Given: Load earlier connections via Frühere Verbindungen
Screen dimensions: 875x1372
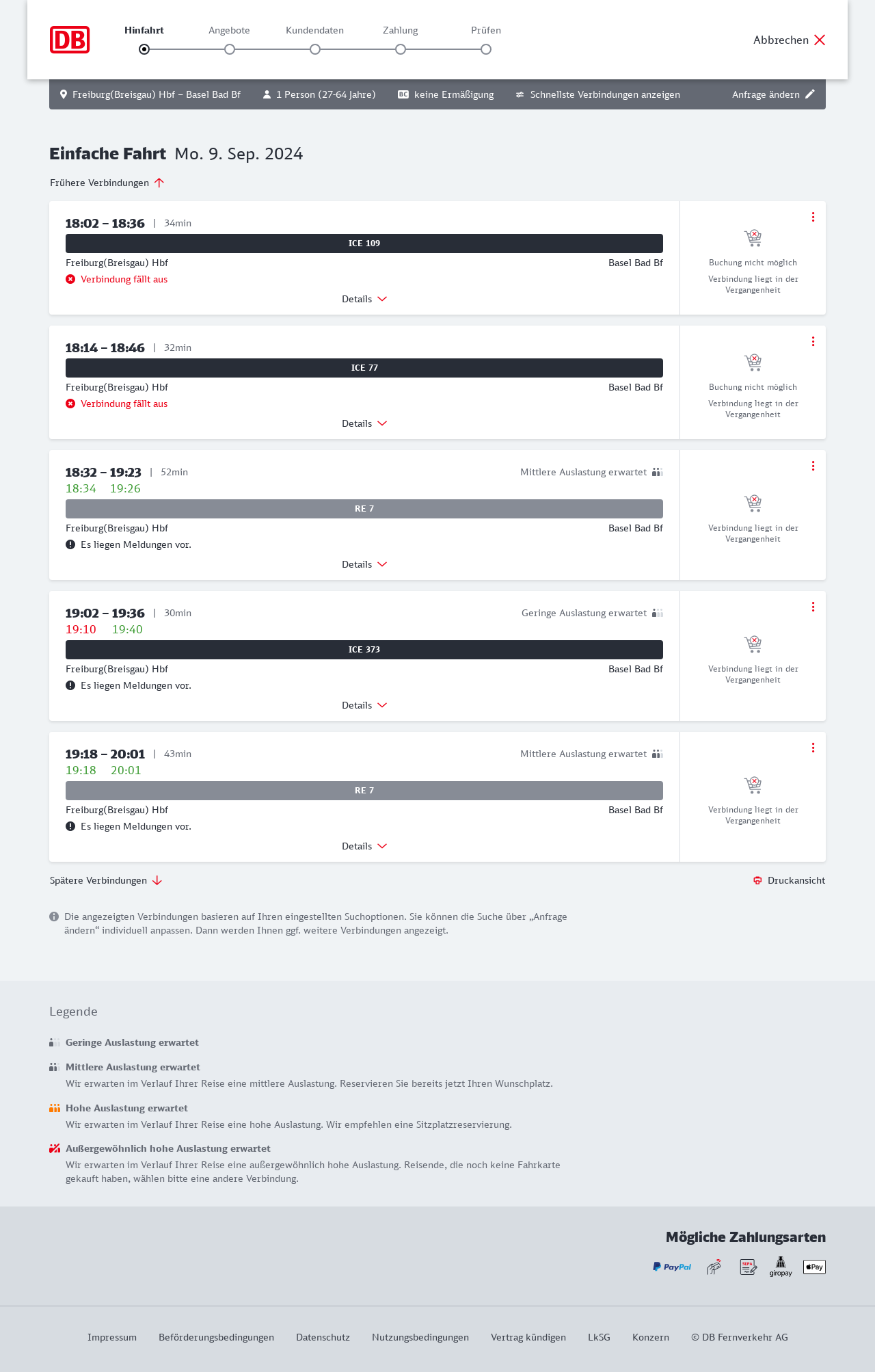Looking at the screenshot, I should 107,183.
